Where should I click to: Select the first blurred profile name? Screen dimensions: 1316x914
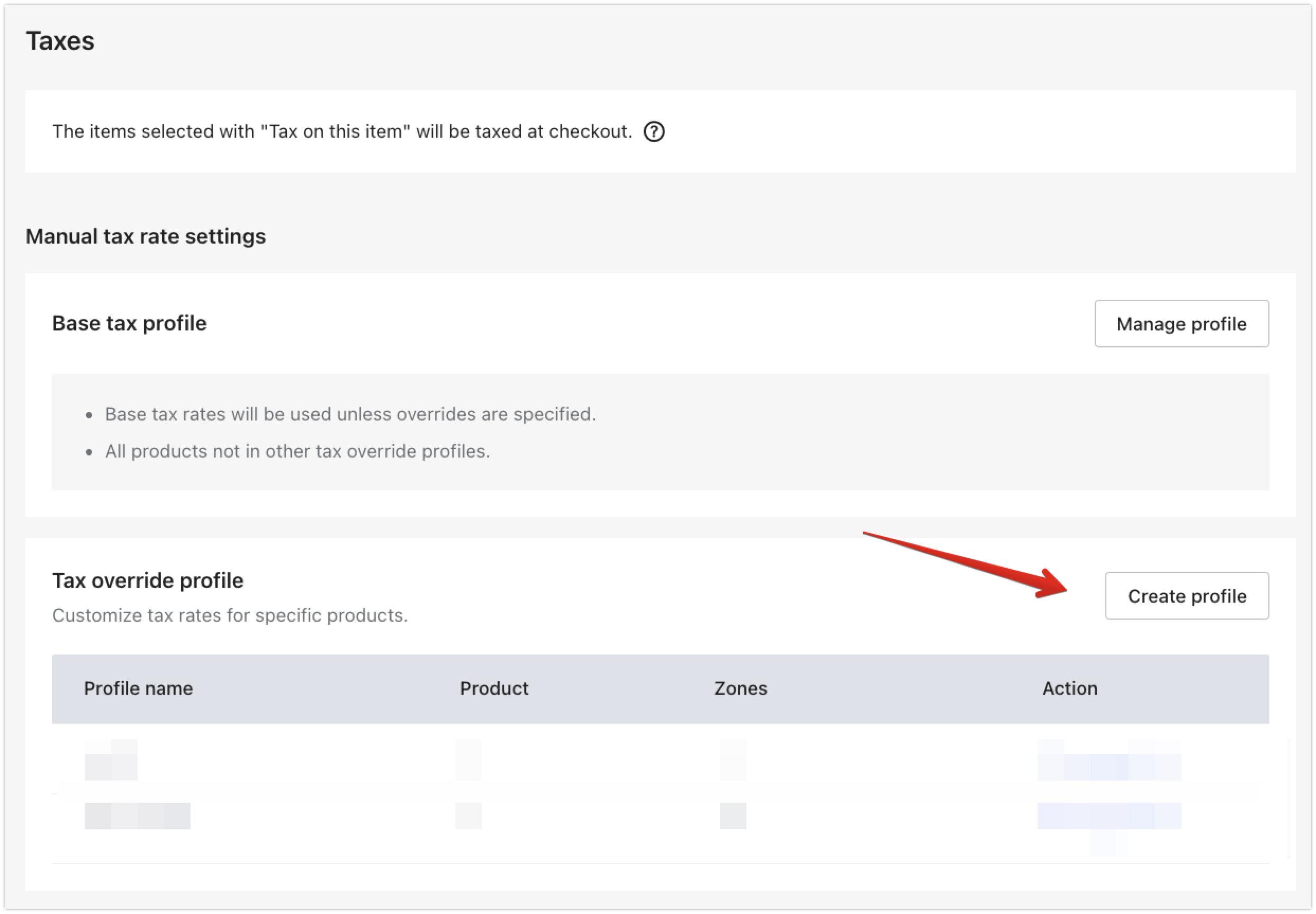111,760
